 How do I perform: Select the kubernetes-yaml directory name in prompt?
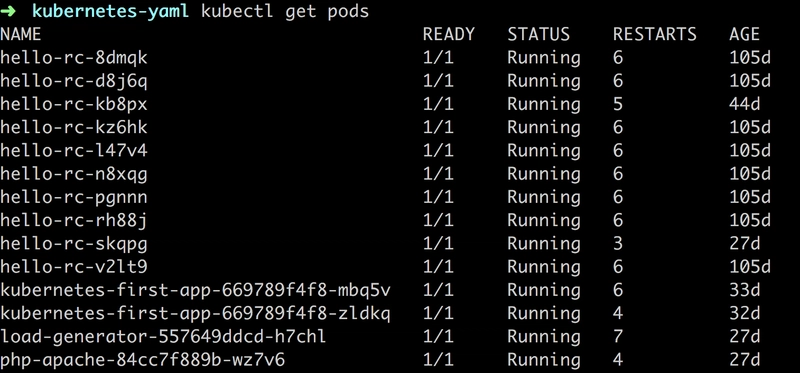[x=110, y=11]
